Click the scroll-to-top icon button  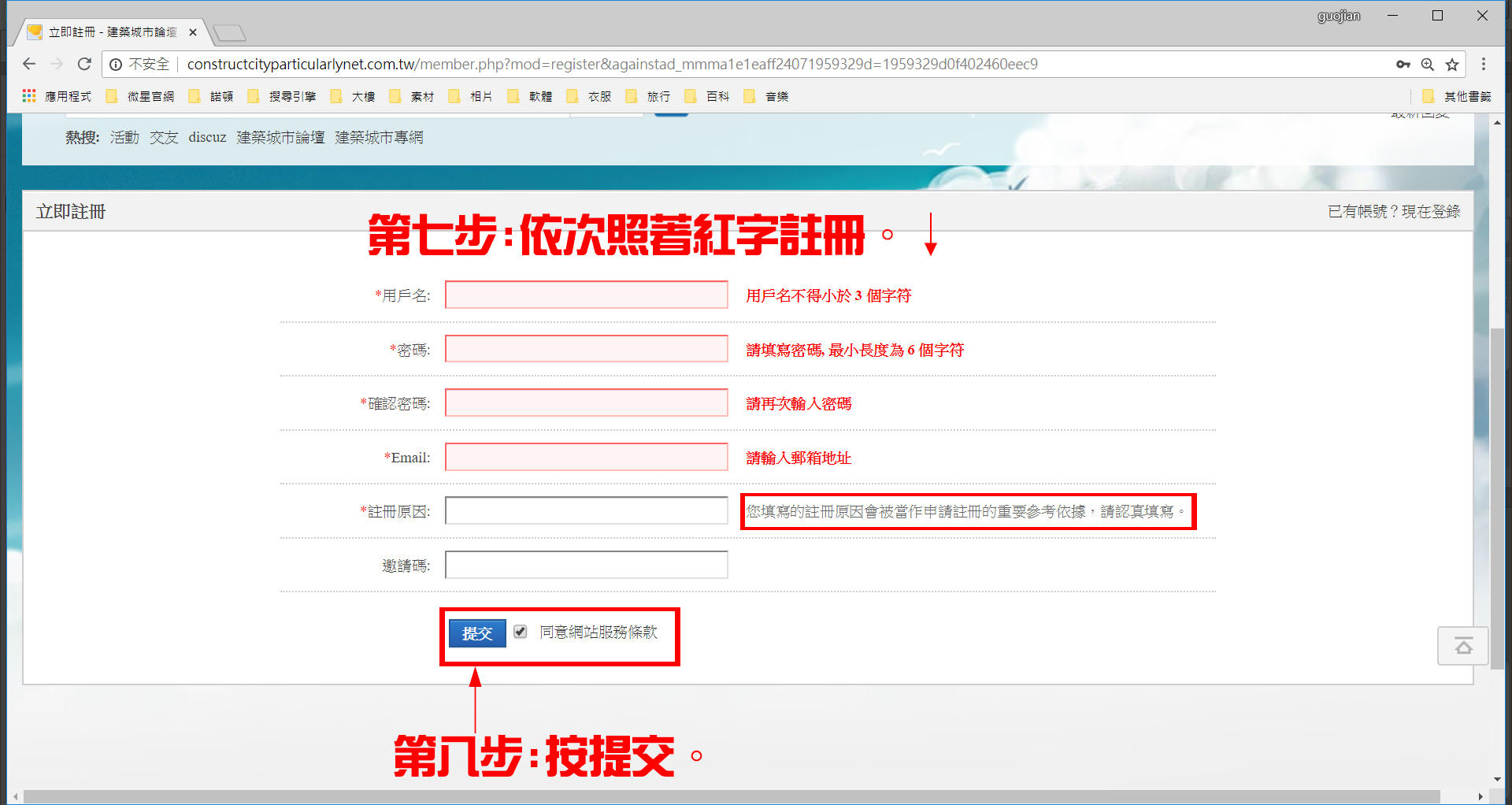[1463, 647]
